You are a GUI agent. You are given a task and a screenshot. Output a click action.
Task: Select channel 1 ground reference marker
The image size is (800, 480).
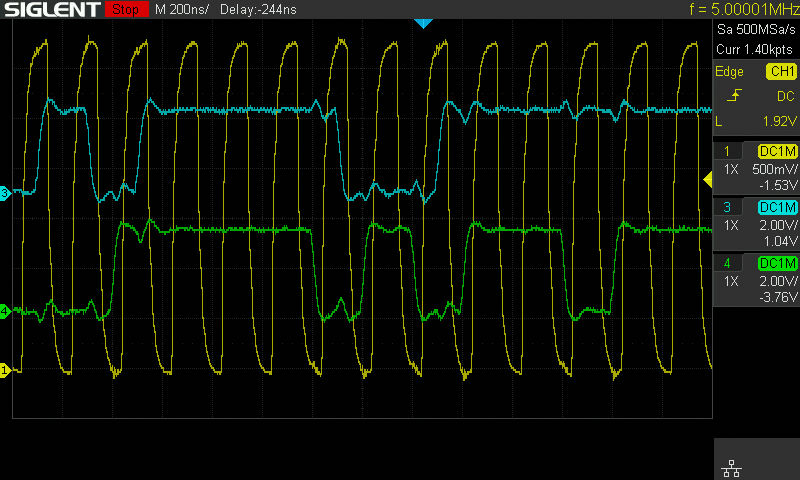[x=5, y=370]
